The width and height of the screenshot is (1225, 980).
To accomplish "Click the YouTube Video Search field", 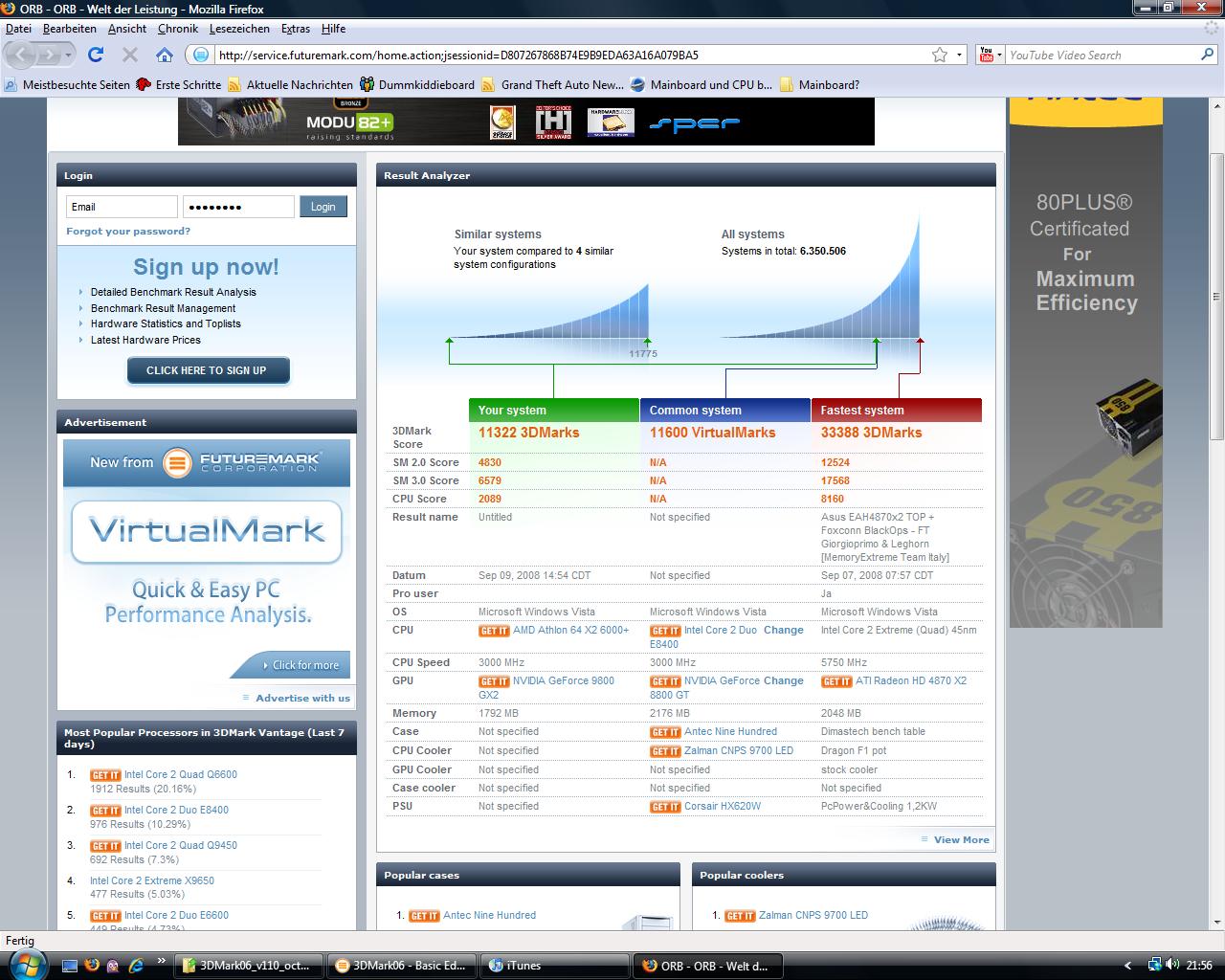I will (1101, 55).
